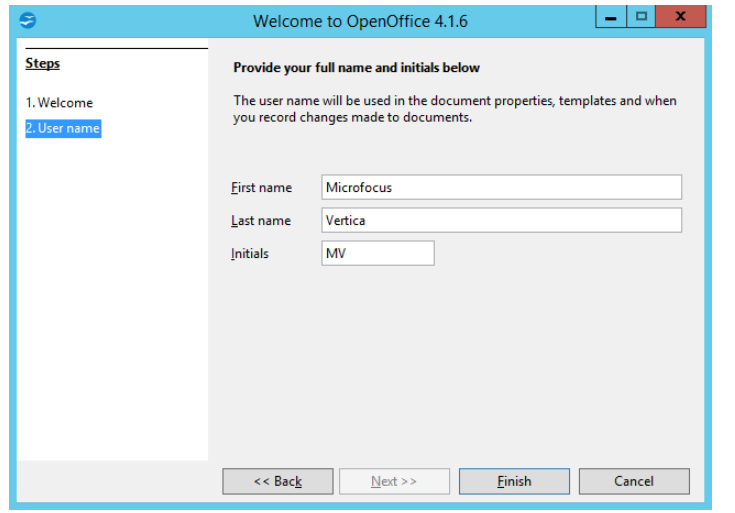This screenshot has width=735, height=513.
Task: Click the 'Last name' label
Action: 261,220
